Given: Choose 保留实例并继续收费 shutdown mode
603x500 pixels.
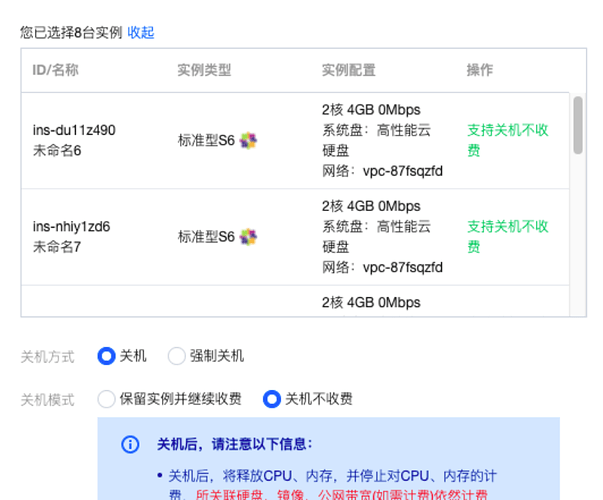Looking at the screenshot, I should tap(107, 399).
